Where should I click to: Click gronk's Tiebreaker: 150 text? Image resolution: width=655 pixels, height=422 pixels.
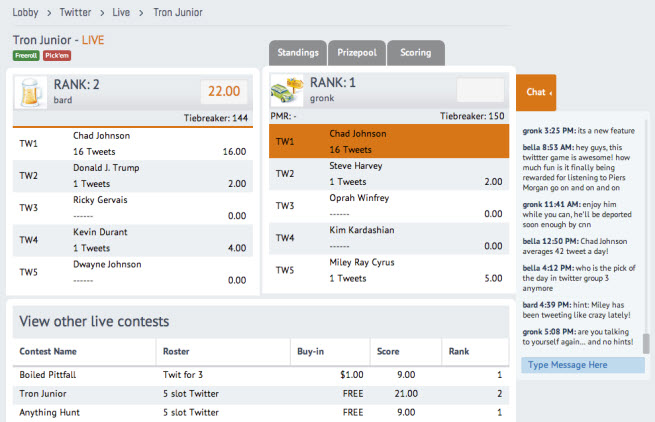(472, 116)
